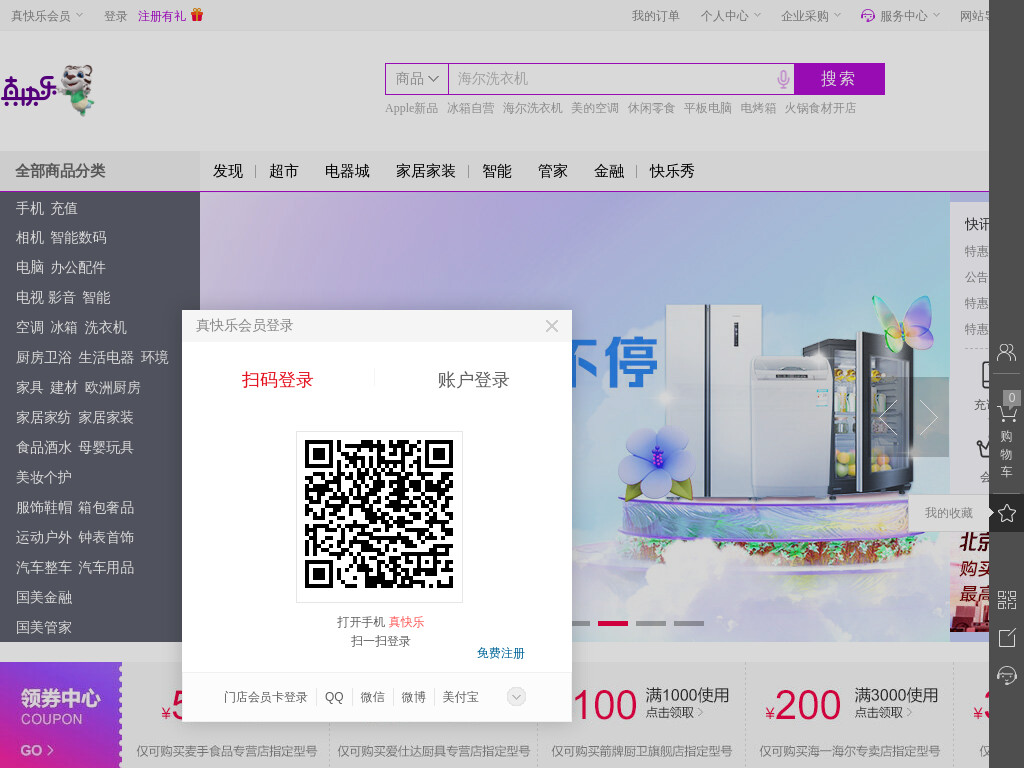Click the 注册有礼 link
Image resolution: width=1024 pixels, height=768 pixels.
coord(162,16)
